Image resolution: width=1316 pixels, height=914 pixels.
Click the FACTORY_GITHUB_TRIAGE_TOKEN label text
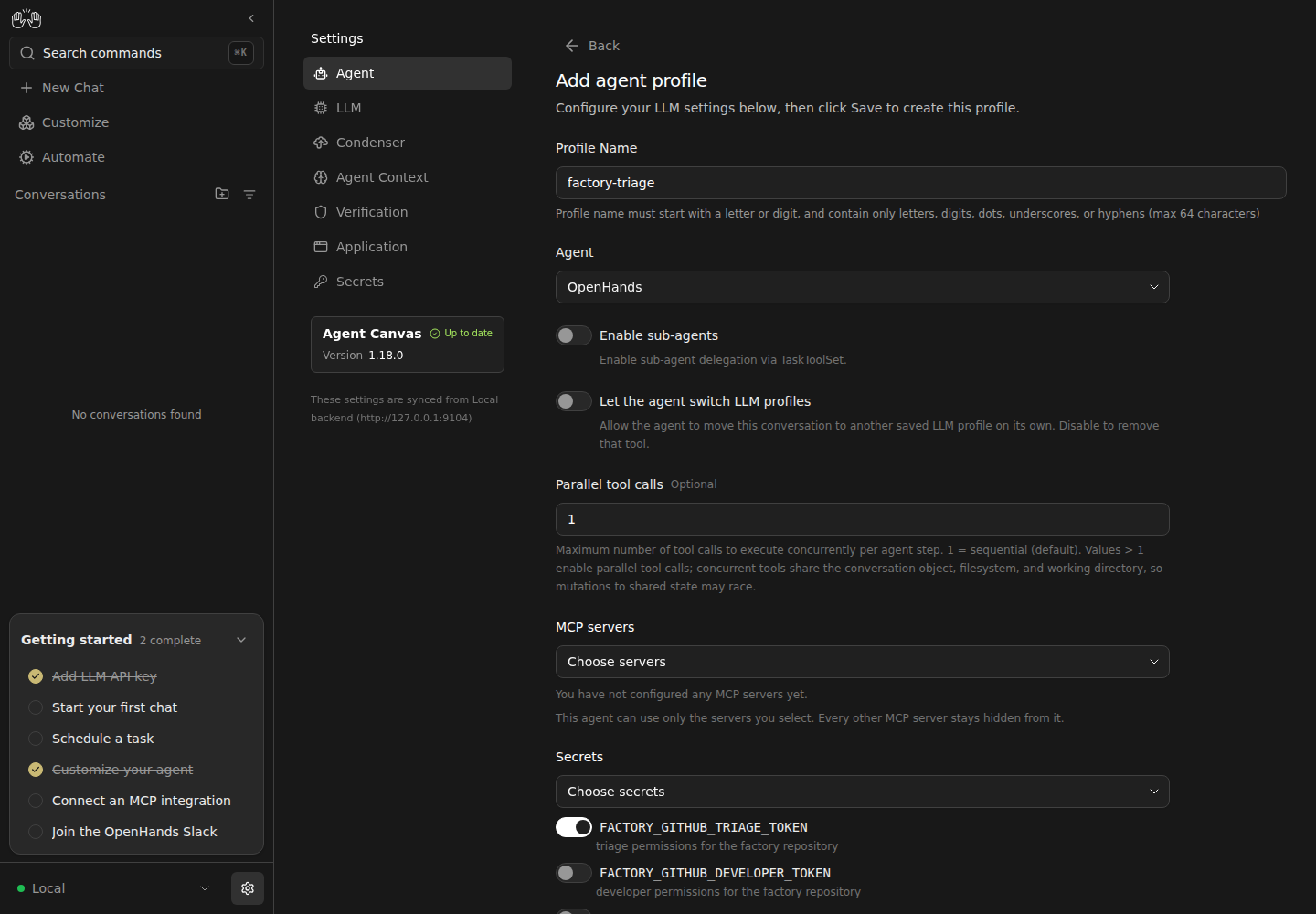pos(704,827)
